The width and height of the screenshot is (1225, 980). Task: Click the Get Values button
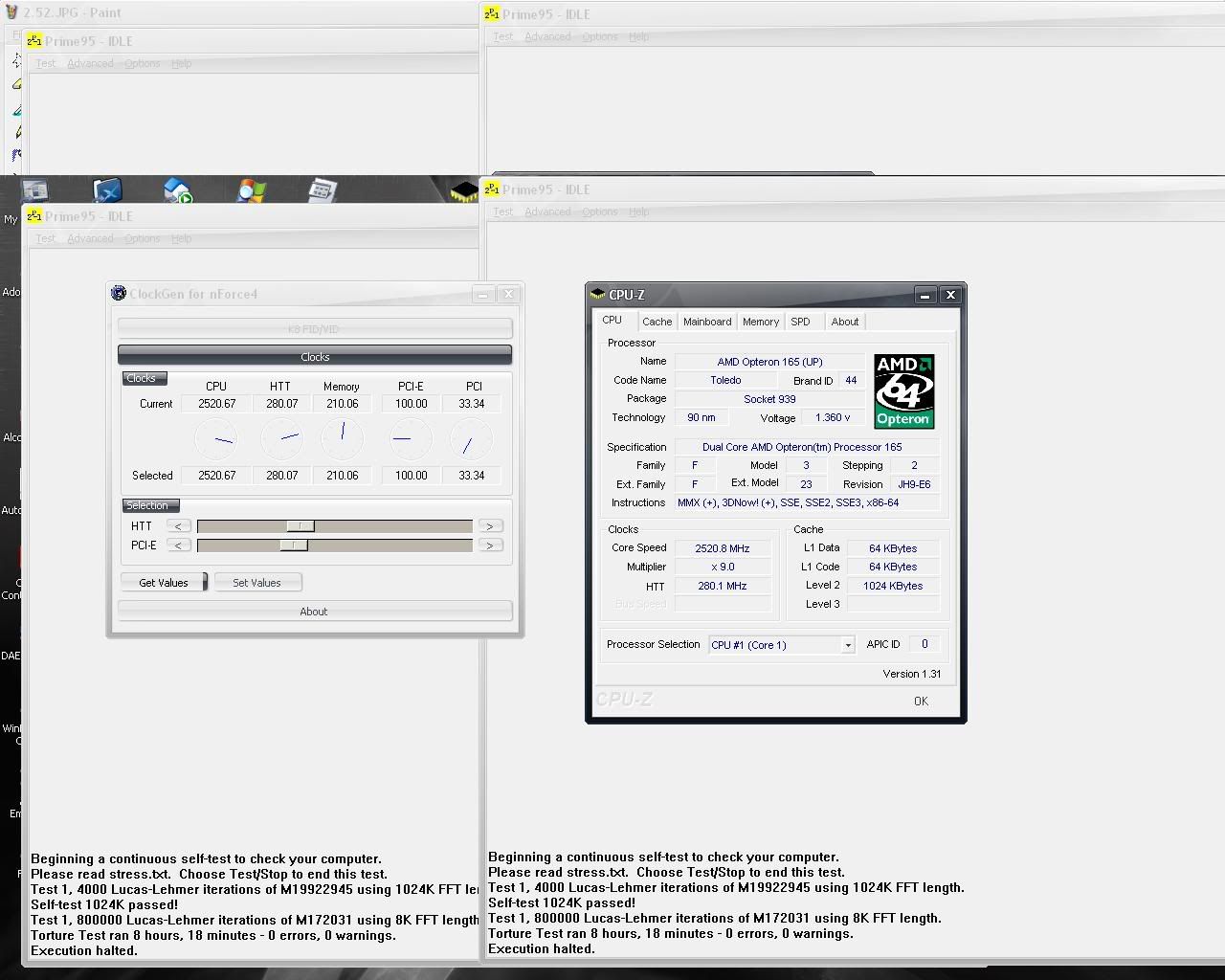(x=164, y=583)
